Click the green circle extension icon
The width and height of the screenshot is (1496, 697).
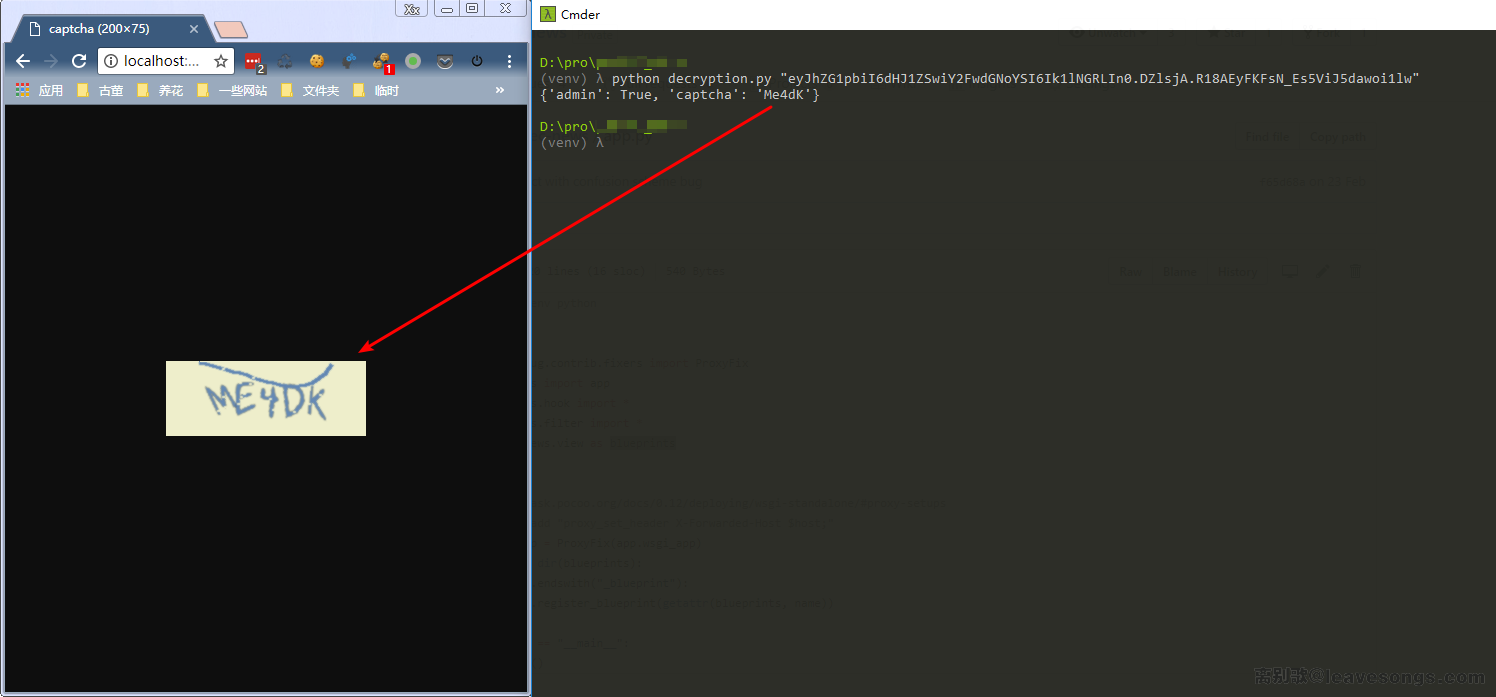click(x=413, y=61)
